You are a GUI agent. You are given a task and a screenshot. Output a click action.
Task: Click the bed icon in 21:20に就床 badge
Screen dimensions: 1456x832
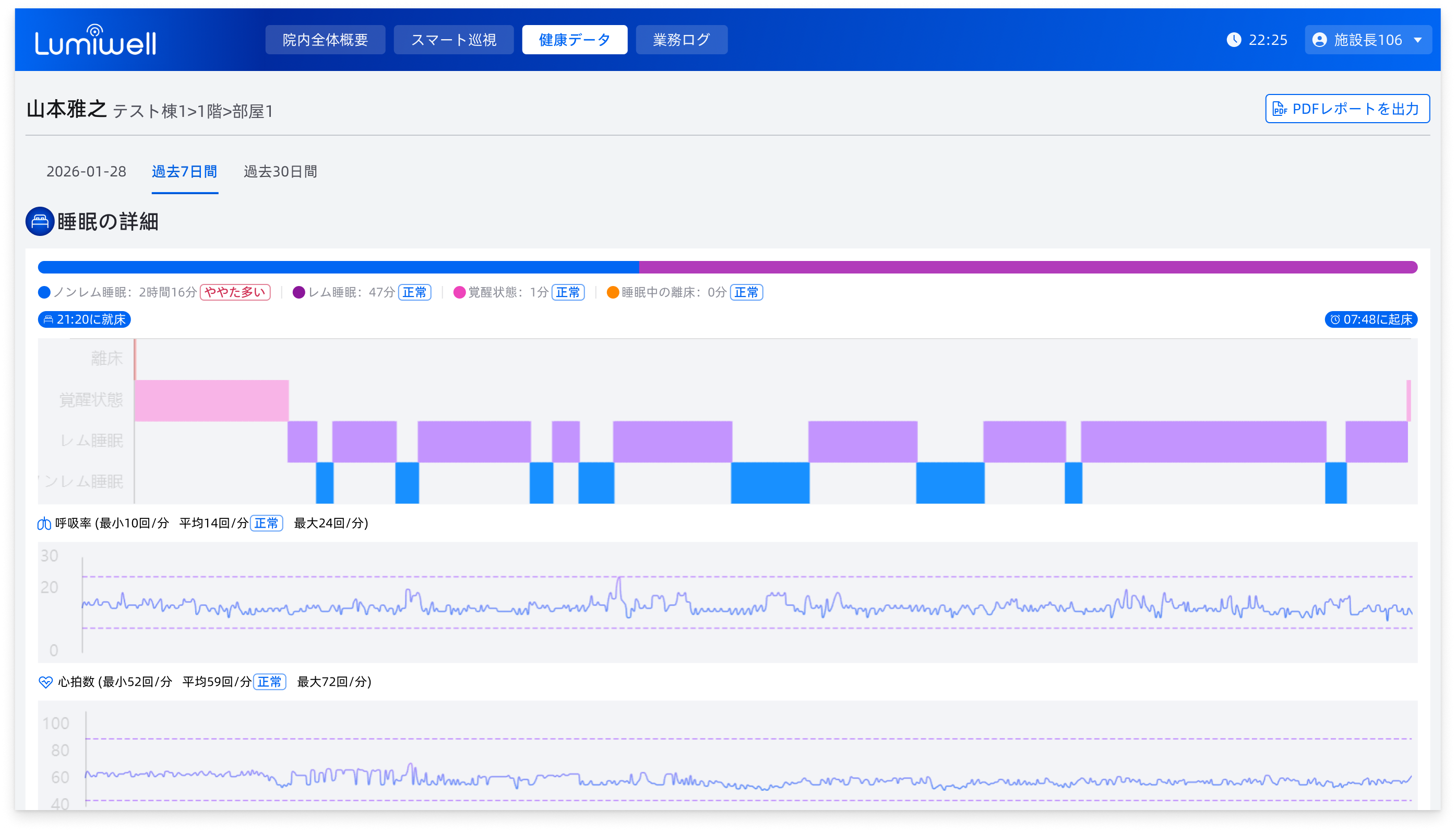[49, 319]
